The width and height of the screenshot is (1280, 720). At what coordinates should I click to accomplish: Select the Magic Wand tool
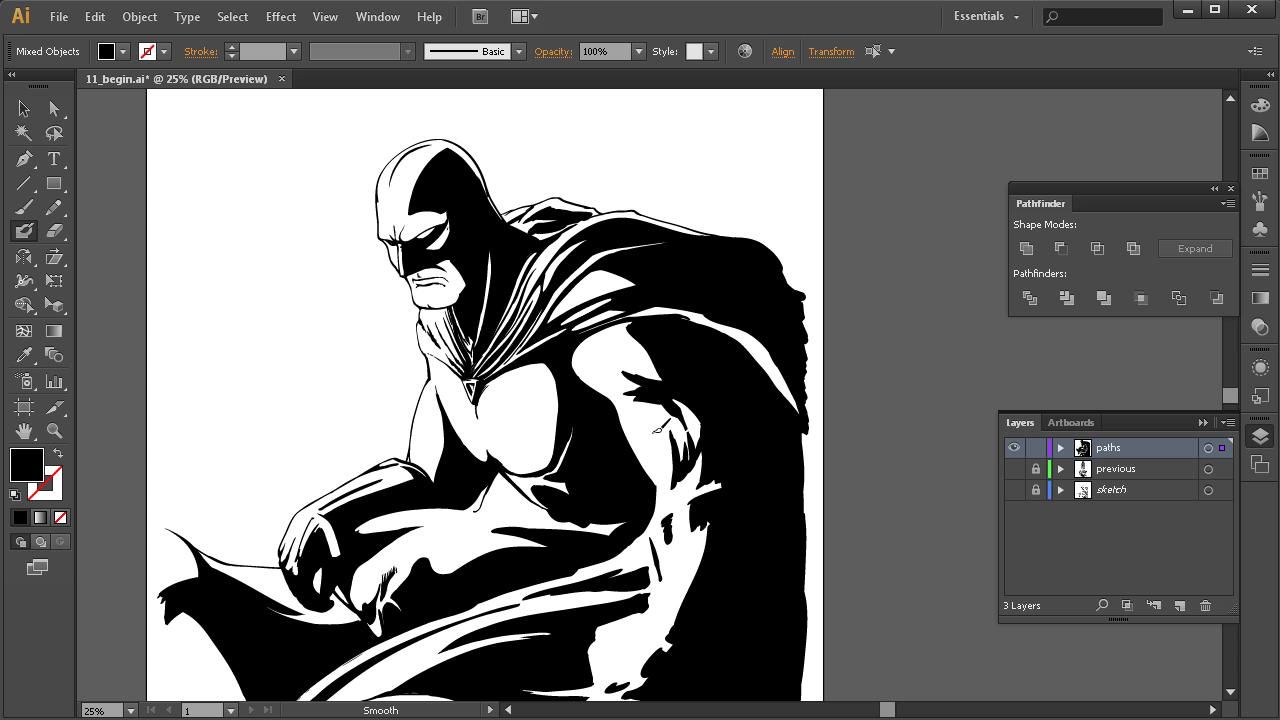[24, 133]
